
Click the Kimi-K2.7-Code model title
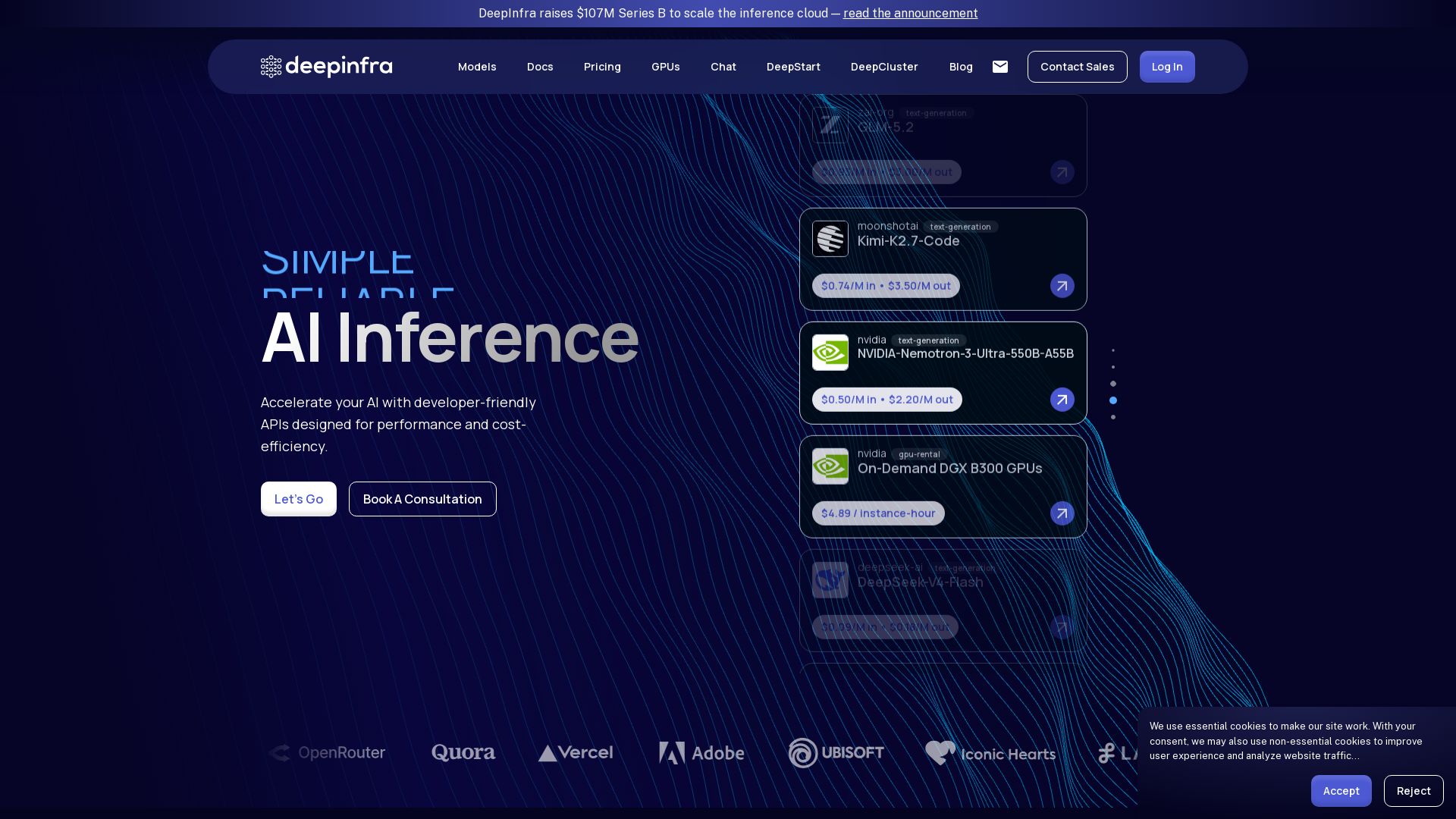click(x=908, y=241)
